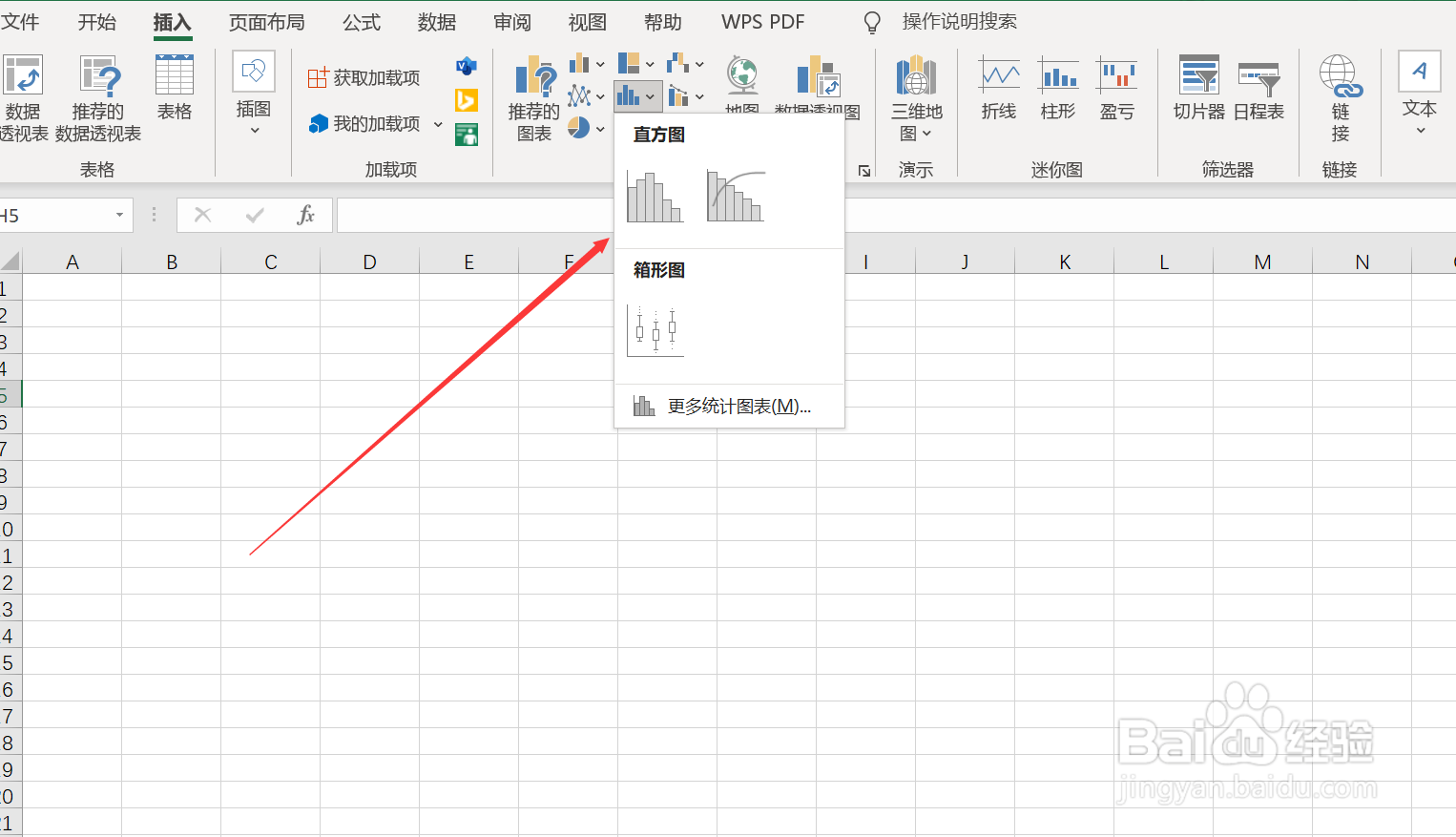Viewport: 1456px width, 837px height.
Task: Insert a 盈亏 (Win/Loss) sparkline
Action: (x=1117, y=88)
